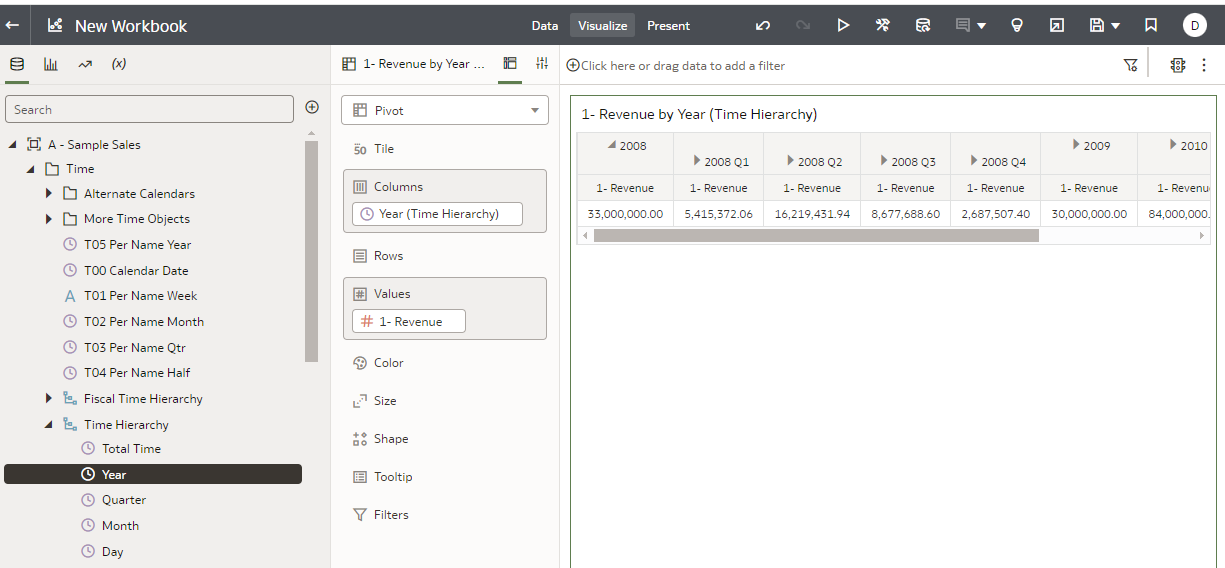1225x568 pixels.
Task: Expand the Fiscal Time Hierarchy node
Action: (x=49, y=398)
